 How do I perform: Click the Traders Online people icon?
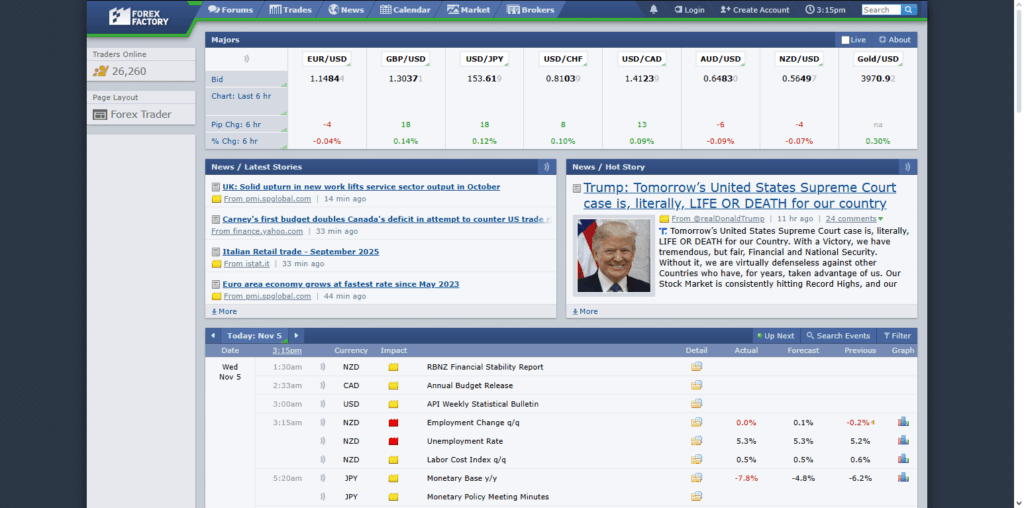[100, 71]
